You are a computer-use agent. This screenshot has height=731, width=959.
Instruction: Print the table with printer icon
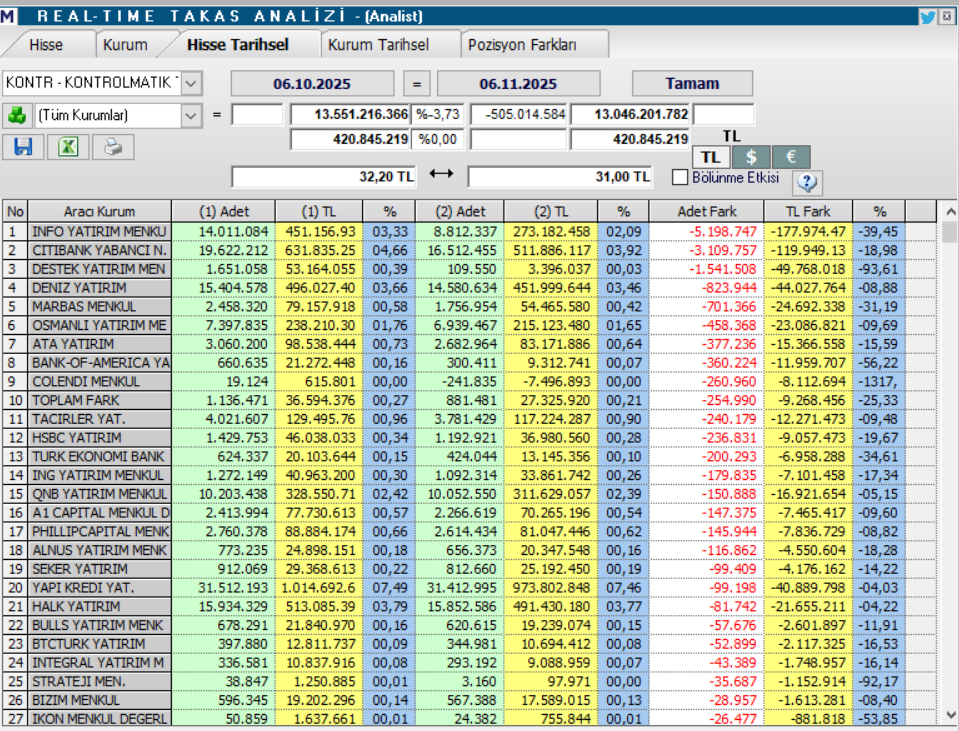click(113, 147)
